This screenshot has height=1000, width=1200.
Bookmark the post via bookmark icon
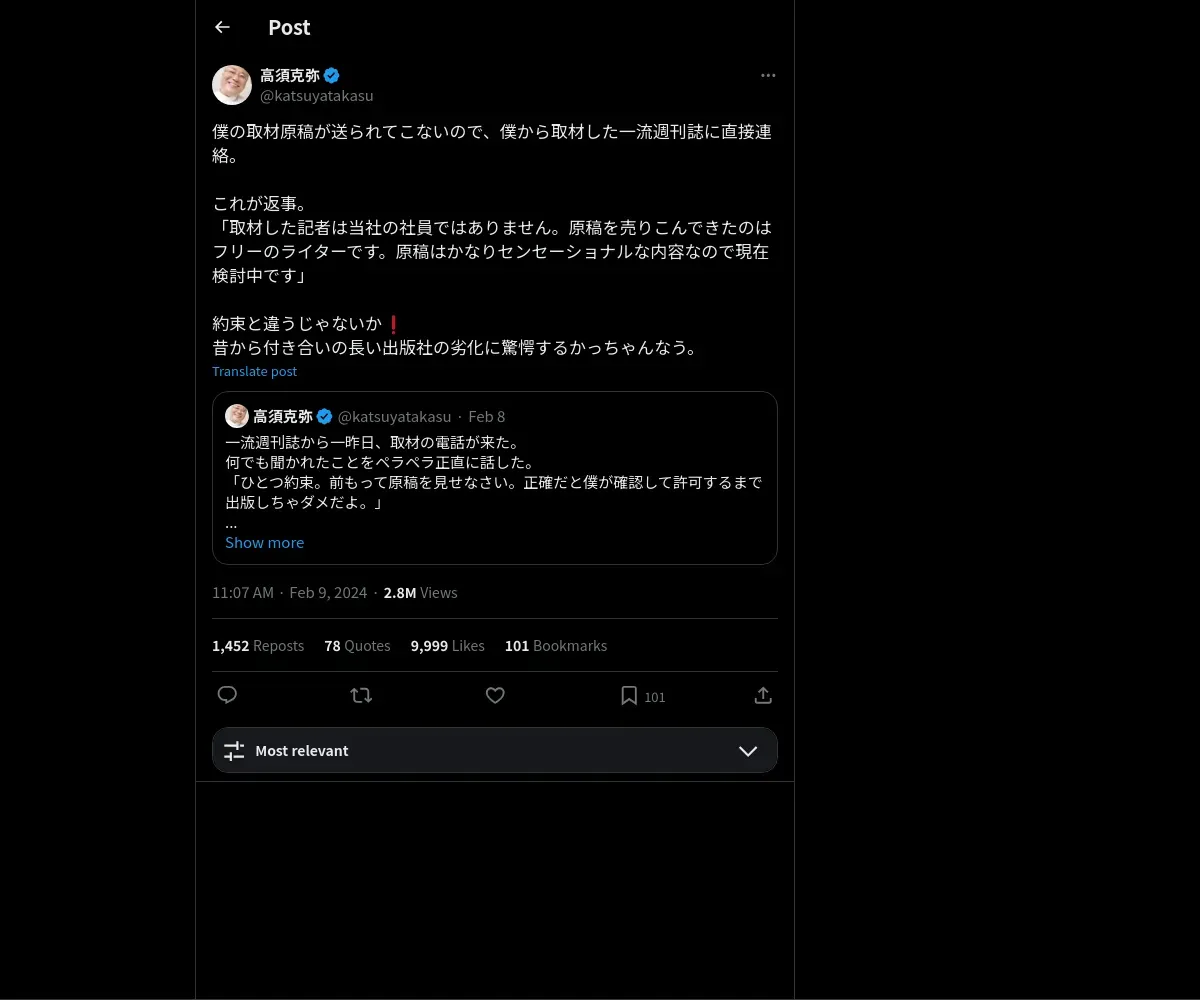[x=629, y=695]
